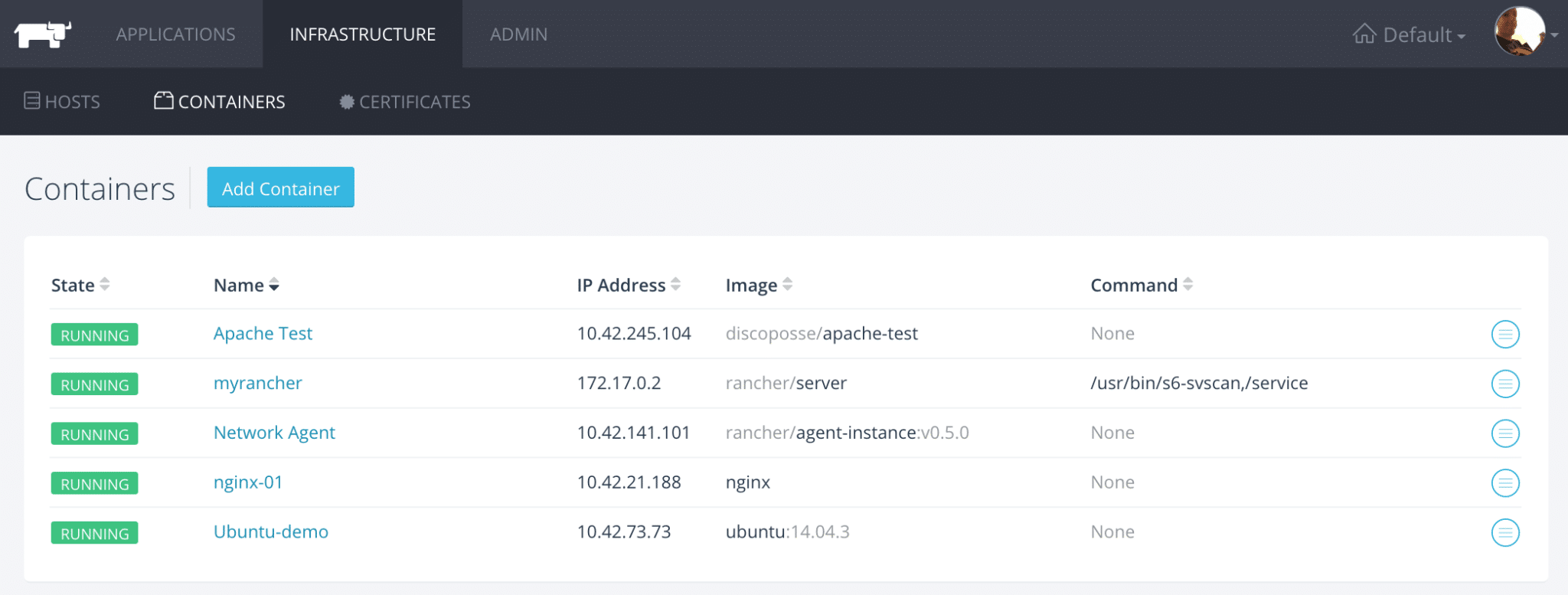Image resolution: width=1568 pixels, height=595 pixels.
Task: Open action menu for myrancher container
Action: [x=1504, y=384]
